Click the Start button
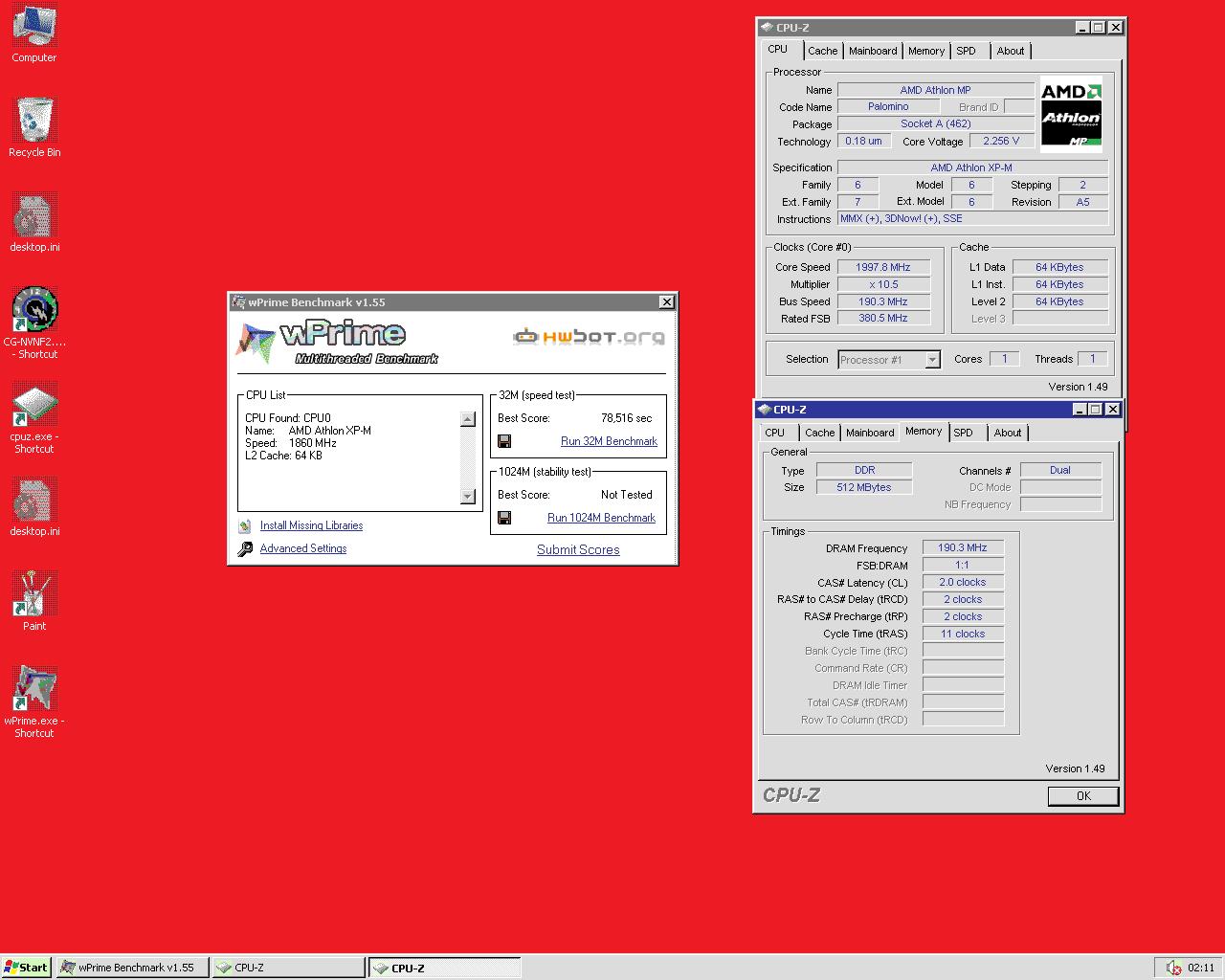Screen dimensions: 1225x980 pyautogui.click(x=26, y=968)
